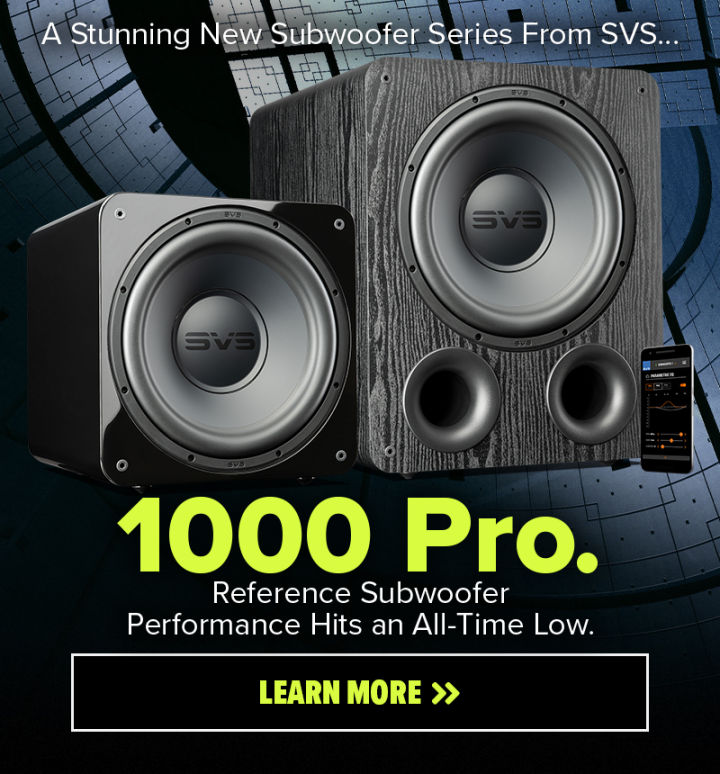Click the double chevron beside LEARN MORE
720x774 pixels.
(446, 693)
